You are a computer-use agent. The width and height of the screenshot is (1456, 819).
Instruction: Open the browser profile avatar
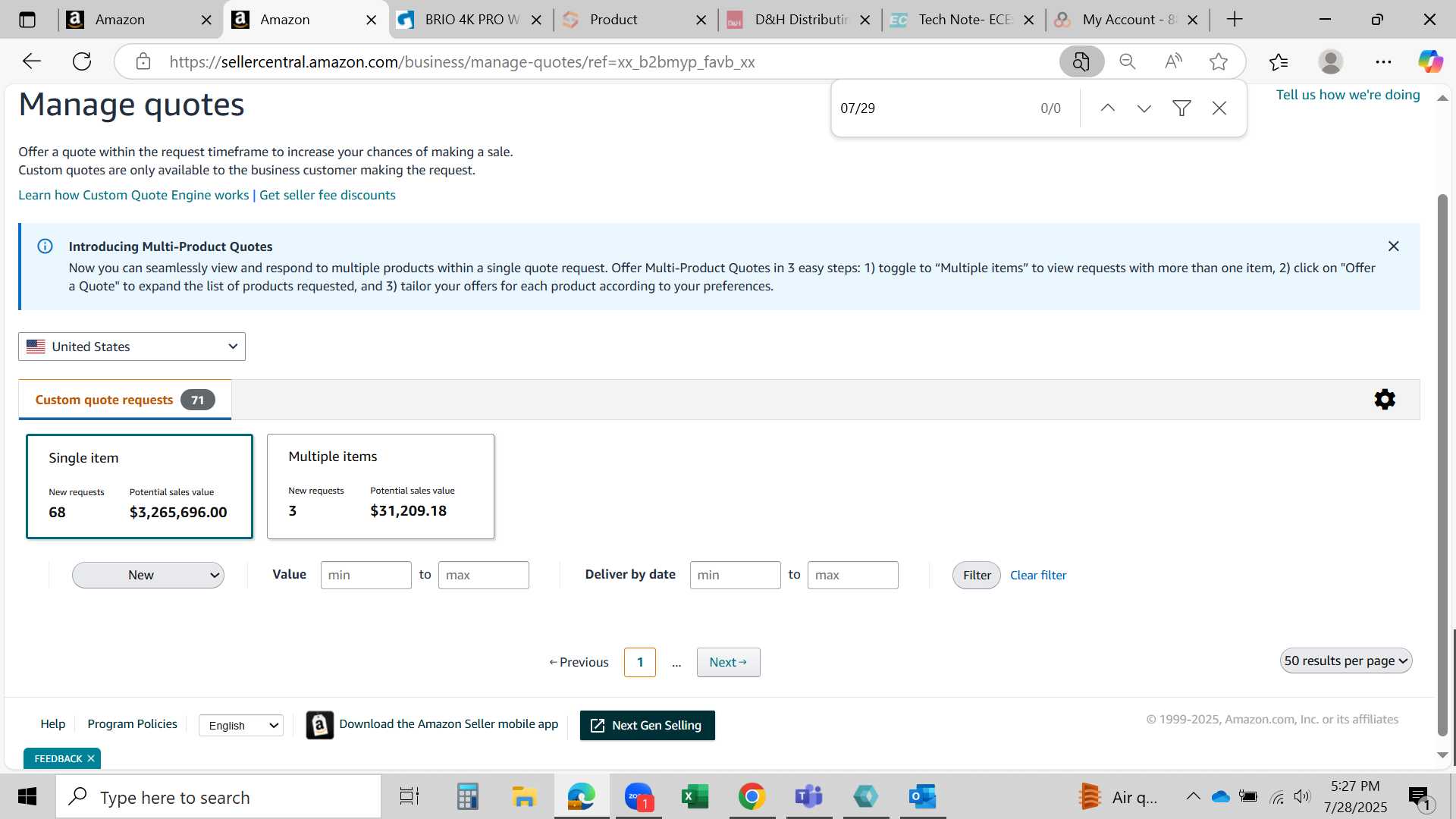coord(1331,61)
